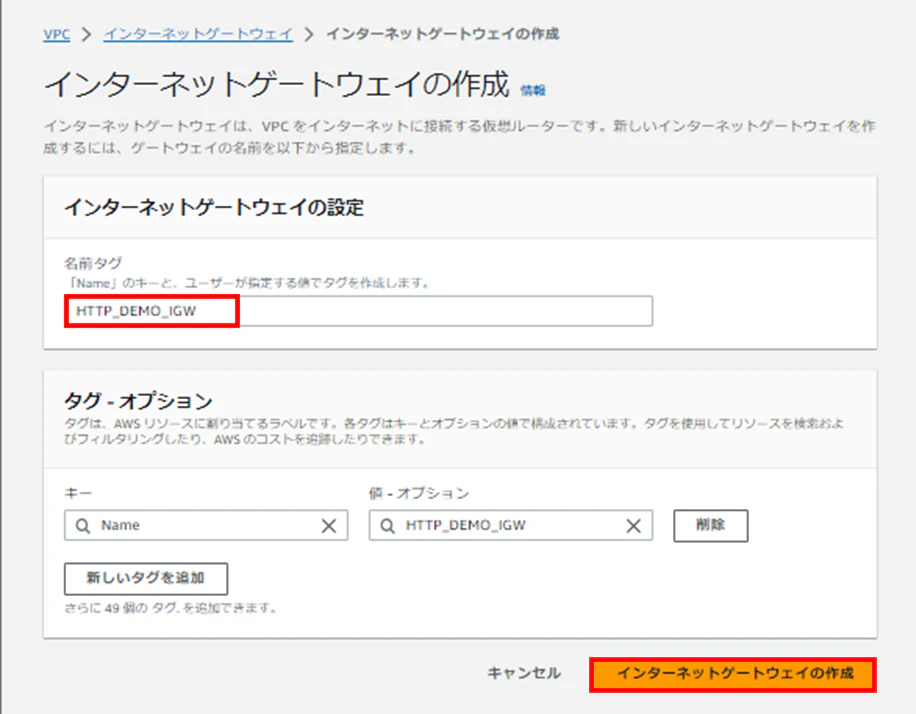Click the インターネットゲートウェイの設定 section heading
This screenshot has width=916, height=714.
(214, 207)
